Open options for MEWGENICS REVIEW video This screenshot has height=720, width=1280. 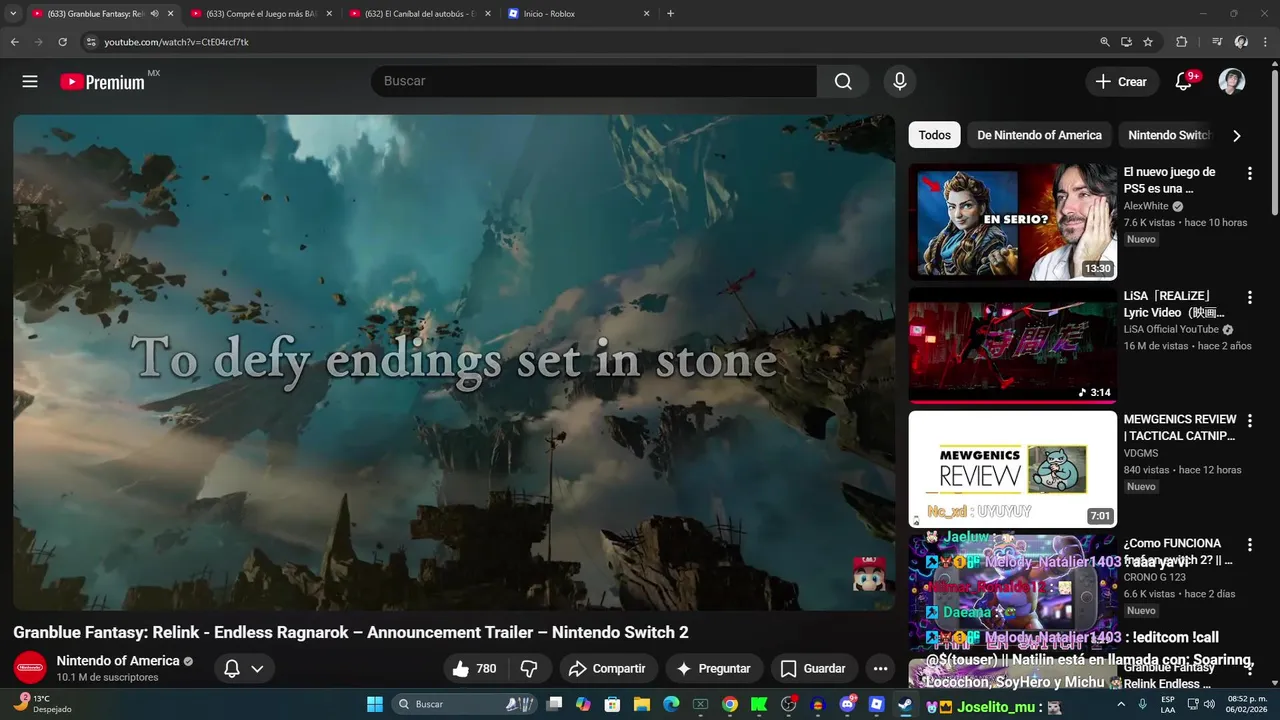[1249, 421]
